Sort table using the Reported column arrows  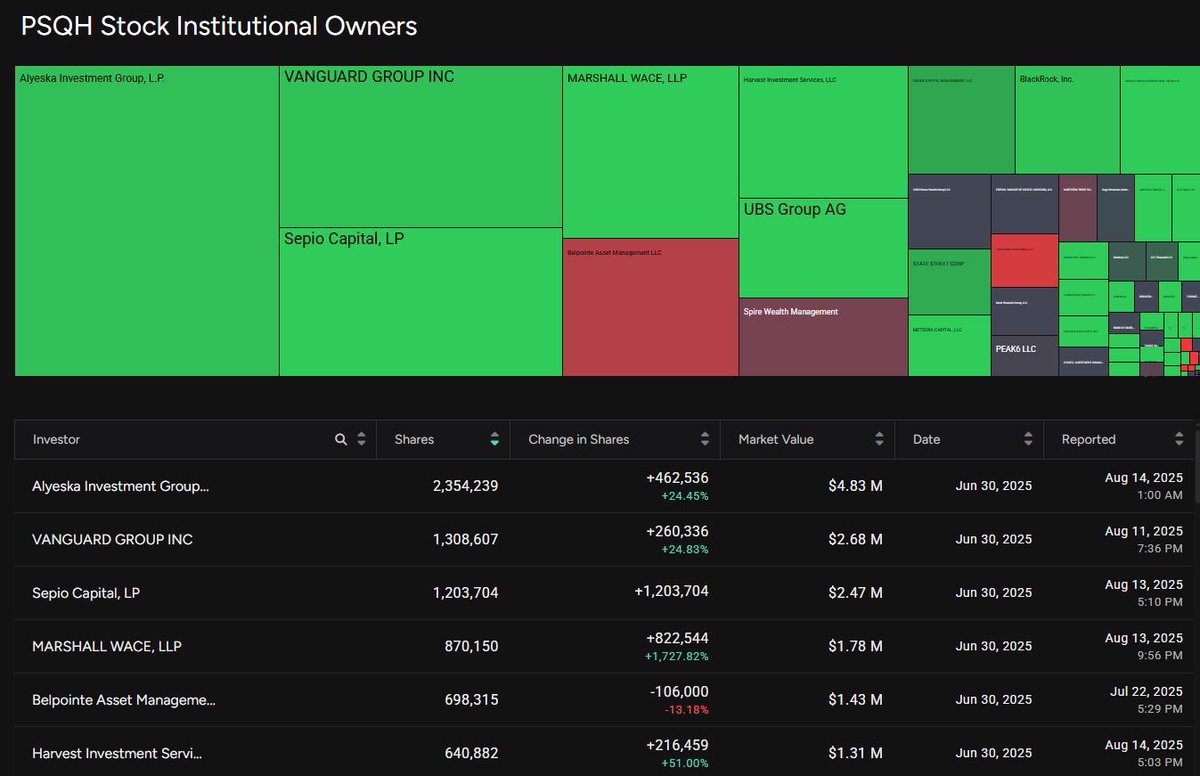pyautogui.click(x=1179, y=439)
